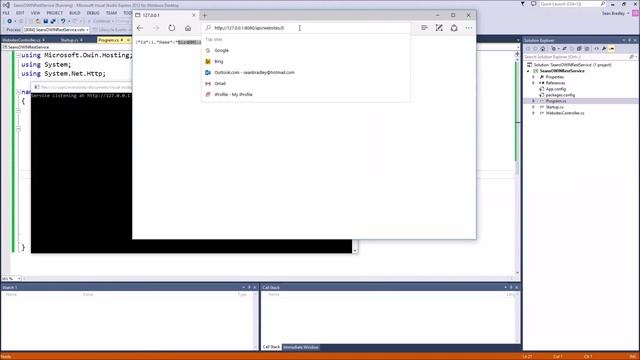Collapse the using directives code block

[x=18, y=55]
